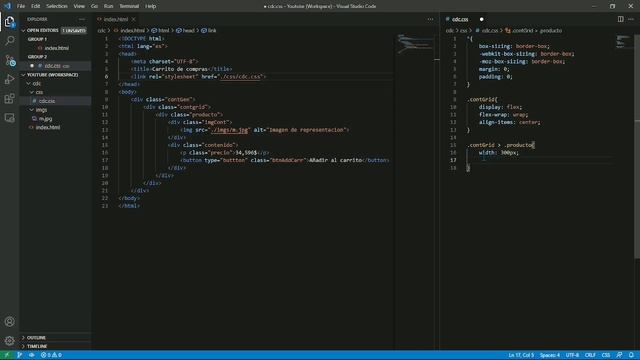Open the Terminal menu
Screen dimensions: 640x360
click(x=129, y=6)
